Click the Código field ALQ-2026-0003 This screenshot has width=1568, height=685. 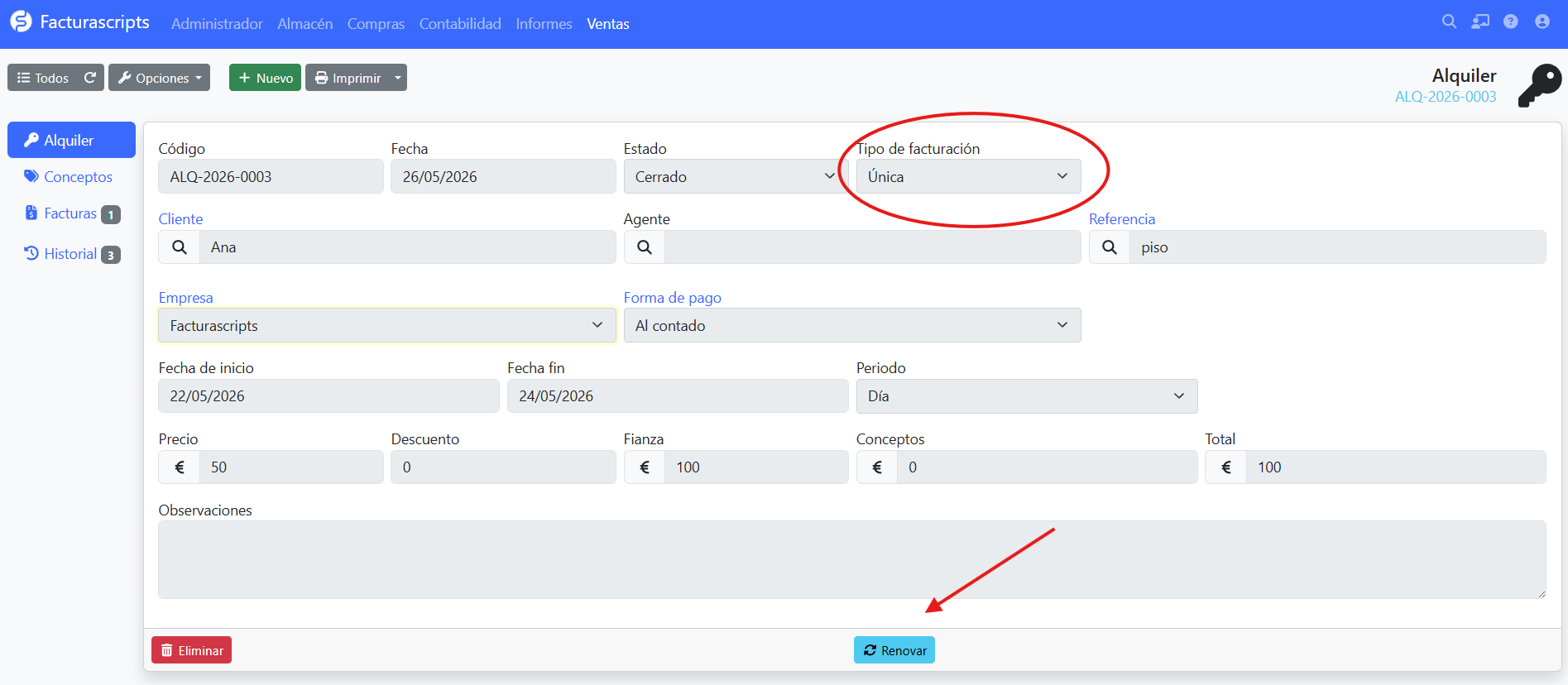(x=271, y=176)
